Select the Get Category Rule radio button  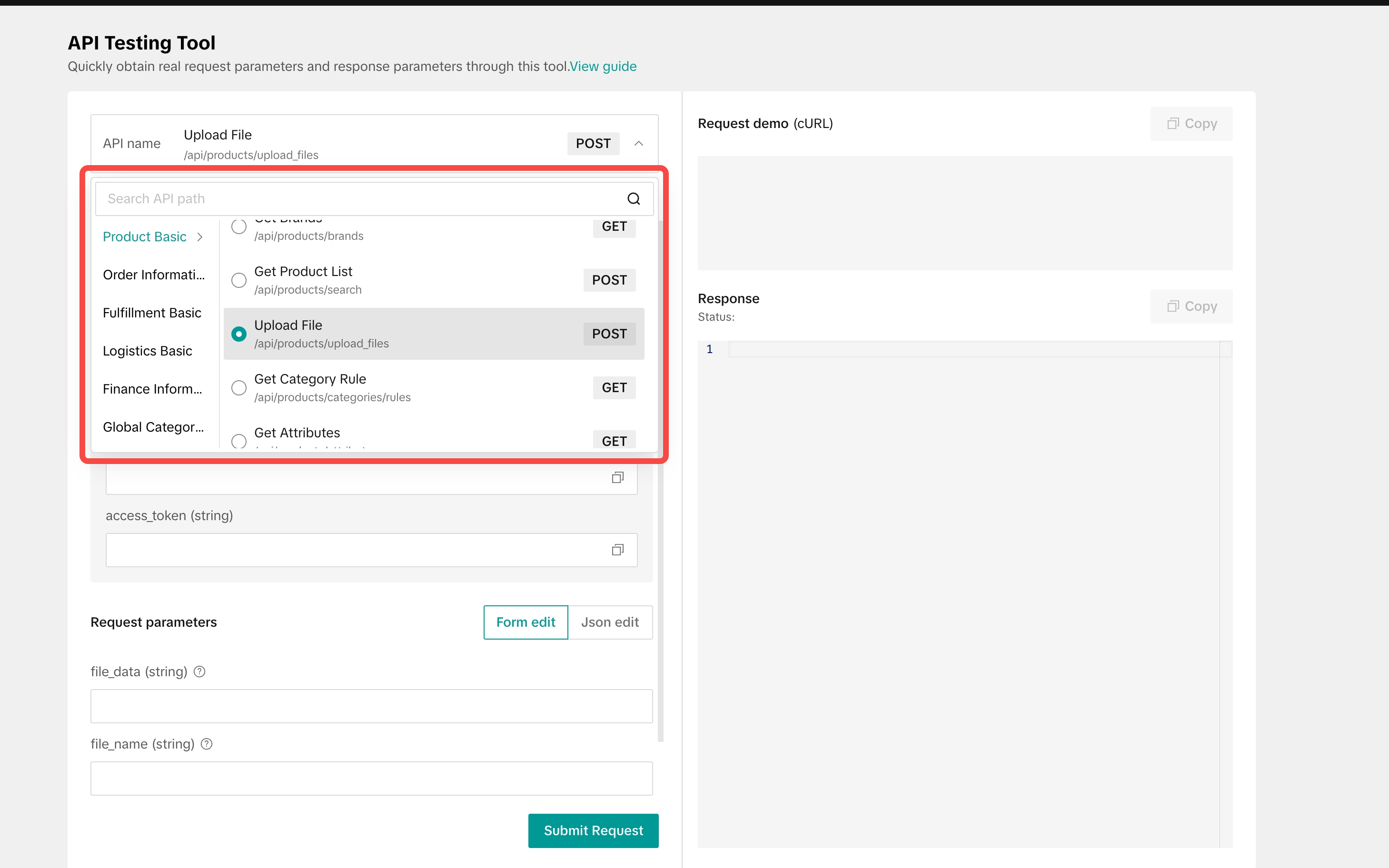click(x=239, y=388)
